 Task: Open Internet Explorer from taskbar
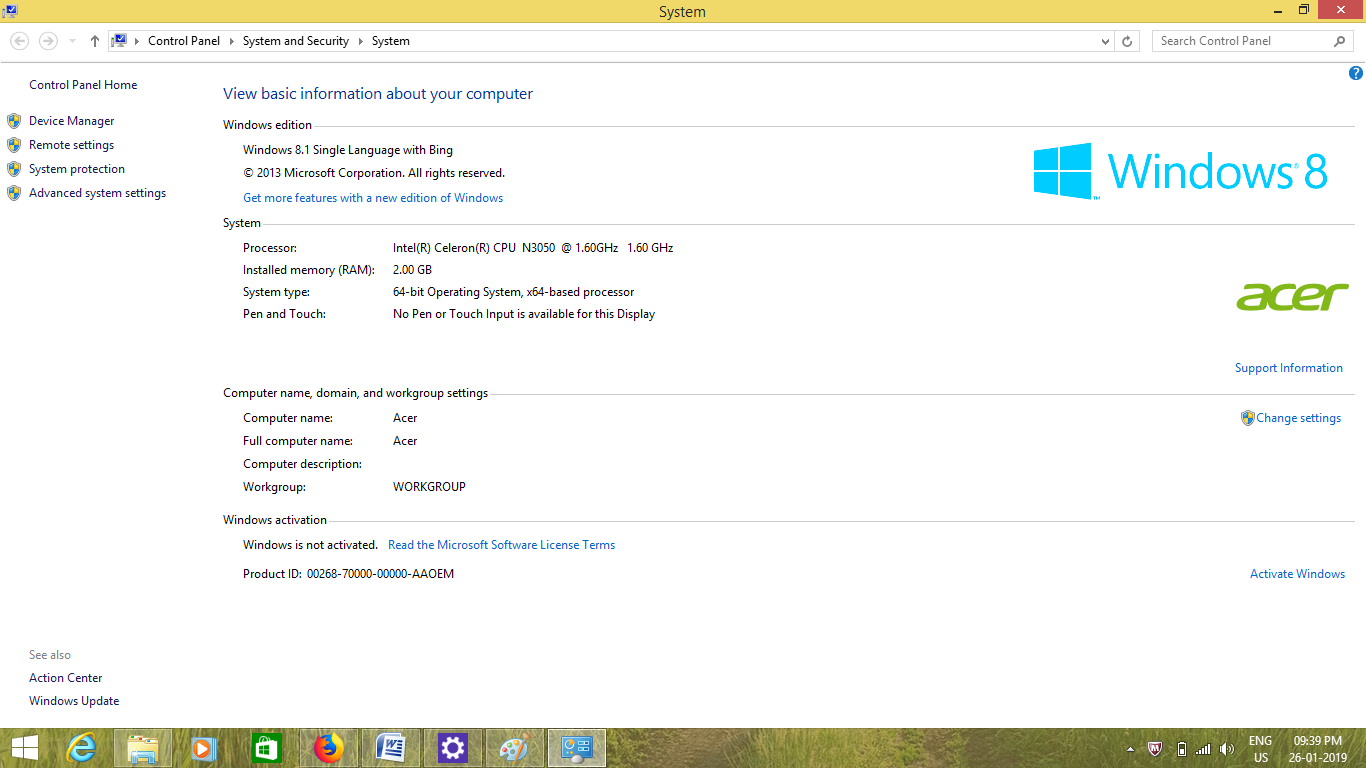(81, 748)
